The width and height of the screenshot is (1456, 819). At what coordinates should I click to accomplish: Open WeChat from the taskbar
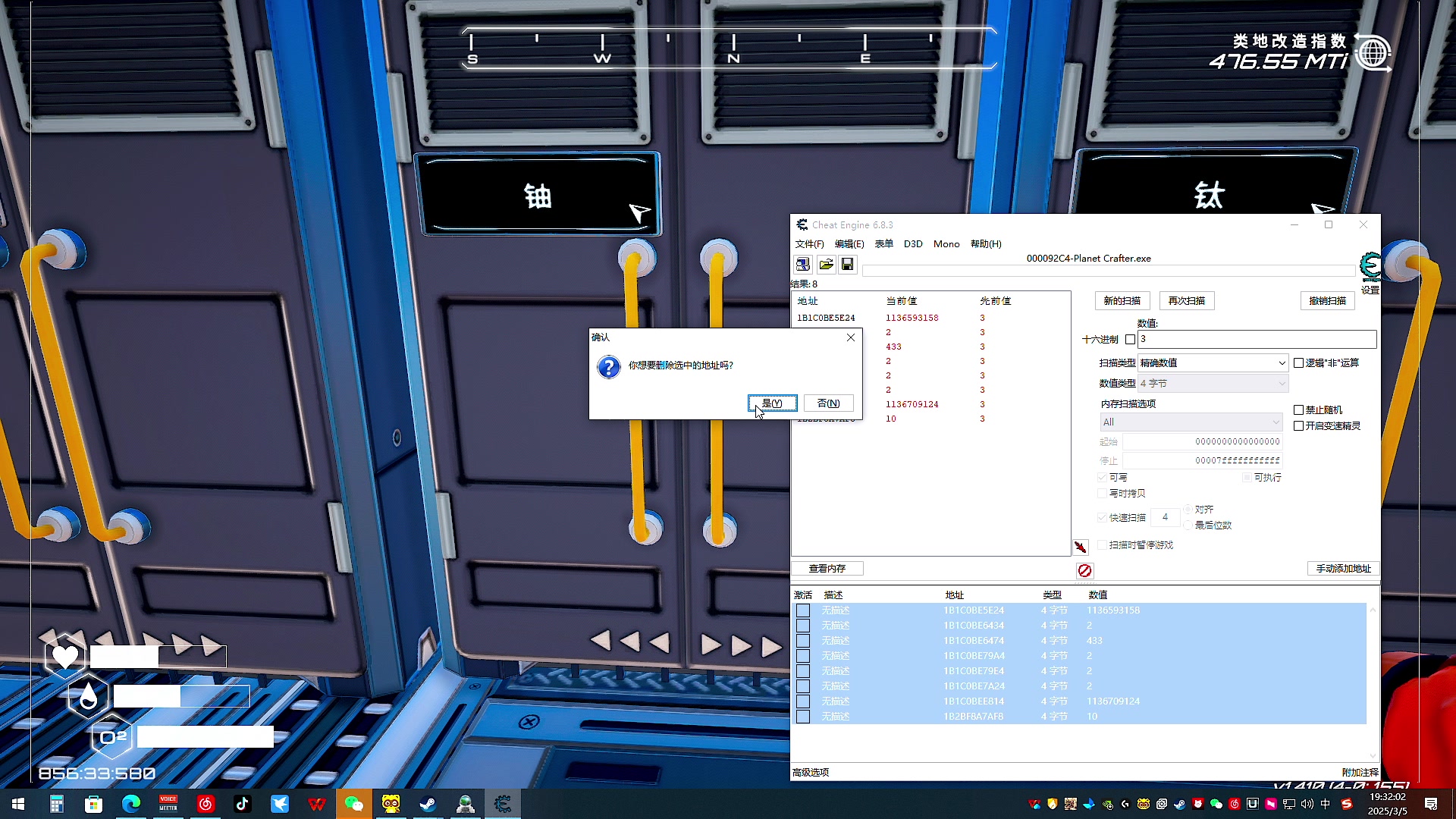(353, 804)
